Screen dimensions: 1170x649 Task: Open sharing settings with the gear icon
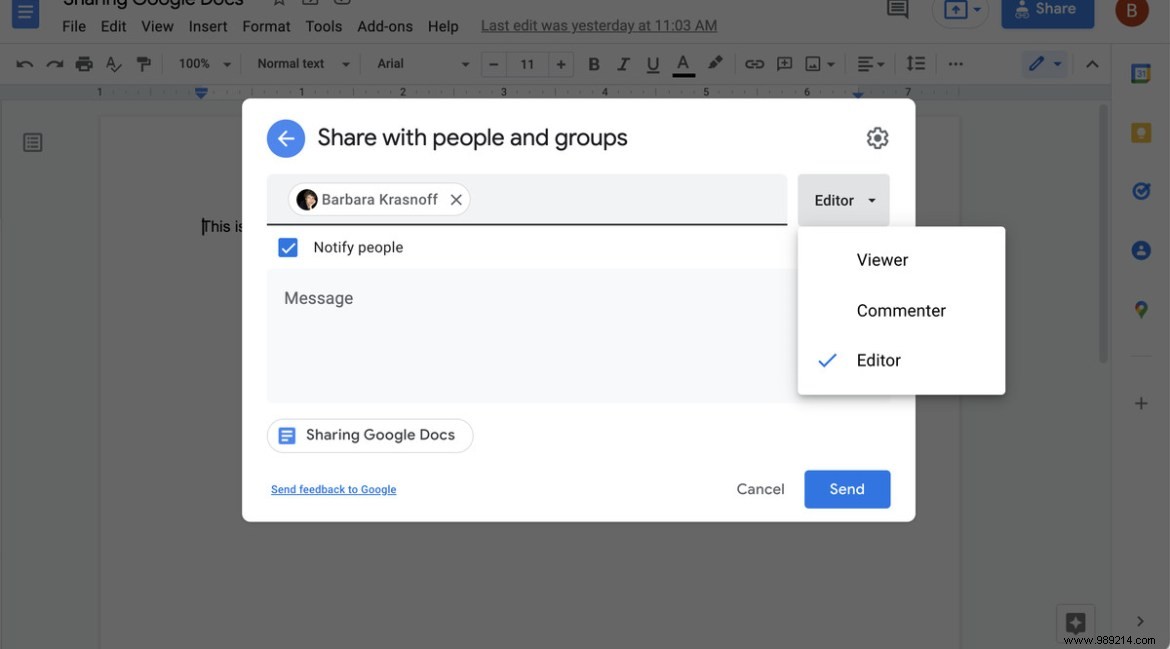pyautogui.click(x=877, y=138)
